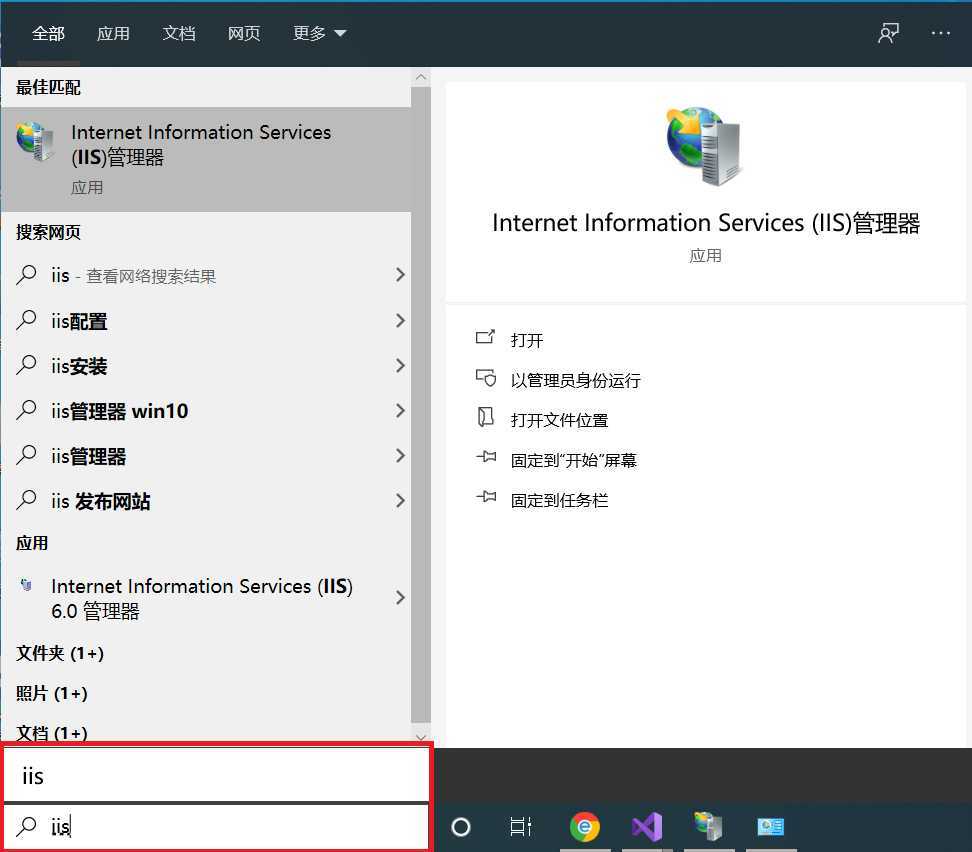Image resolution: width=972 pixels, height=852 pixels.
Task: Click the scroll up arrow of results list
Action: click(421, 78)
